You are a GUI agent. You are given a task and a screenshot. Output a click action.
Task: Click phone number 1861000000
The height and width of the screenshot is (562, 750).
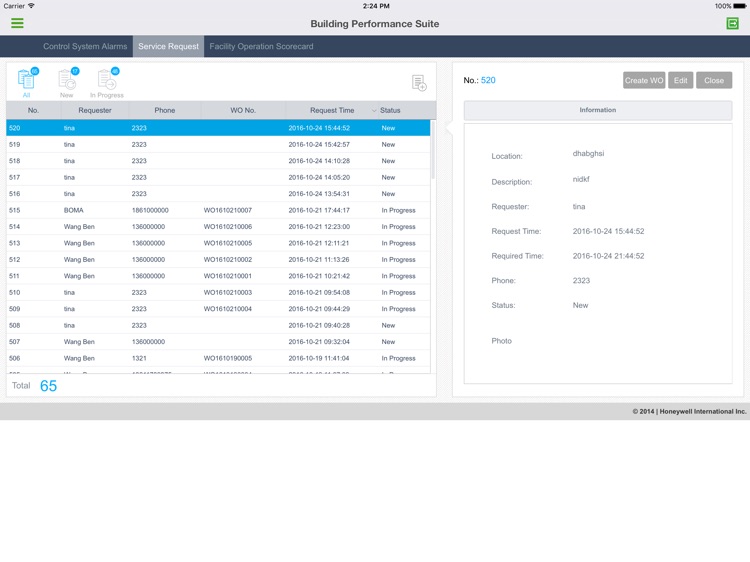[x=150, y=210]
